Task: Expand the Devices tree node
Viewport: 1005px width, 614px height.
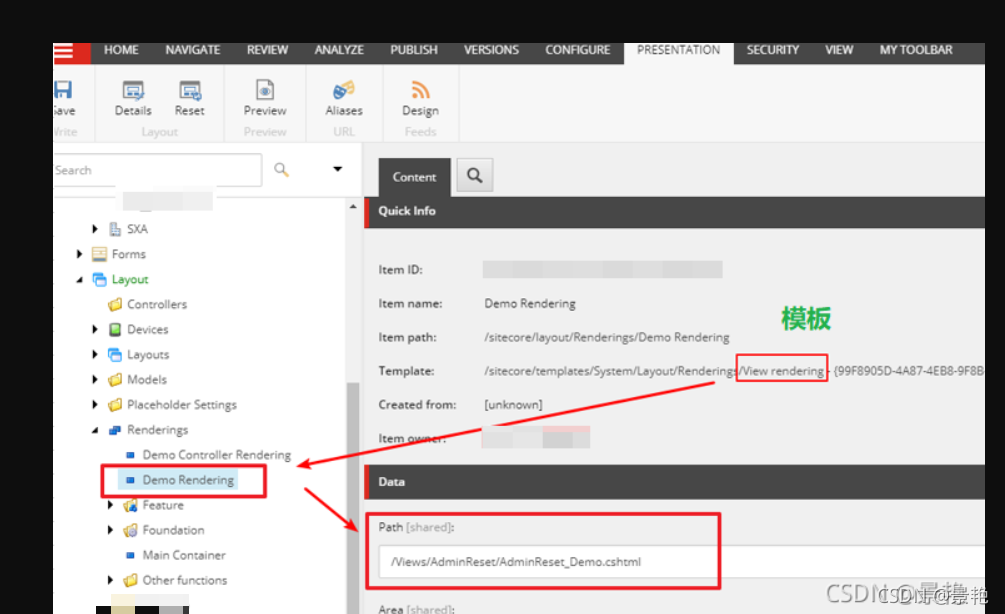Action: pyautogui.click(x=95, y=329)
